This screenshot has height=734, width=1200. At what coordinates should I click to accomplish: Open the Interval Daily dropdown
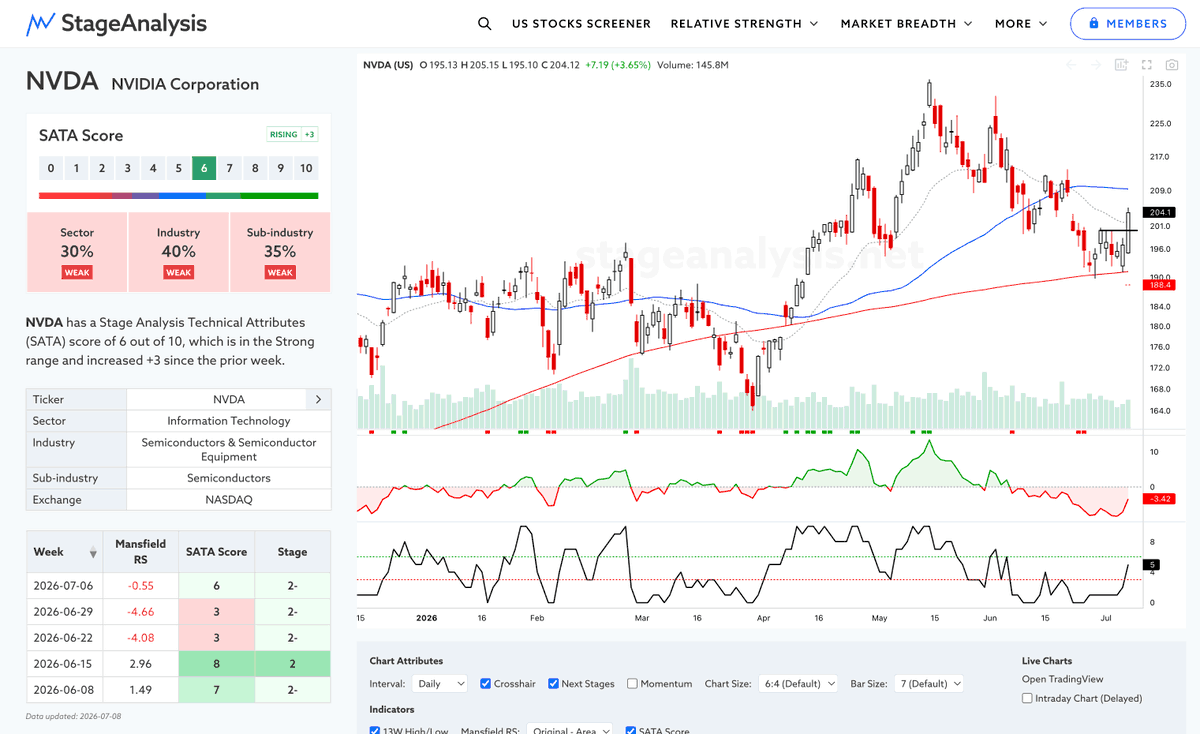click(439, 684)
